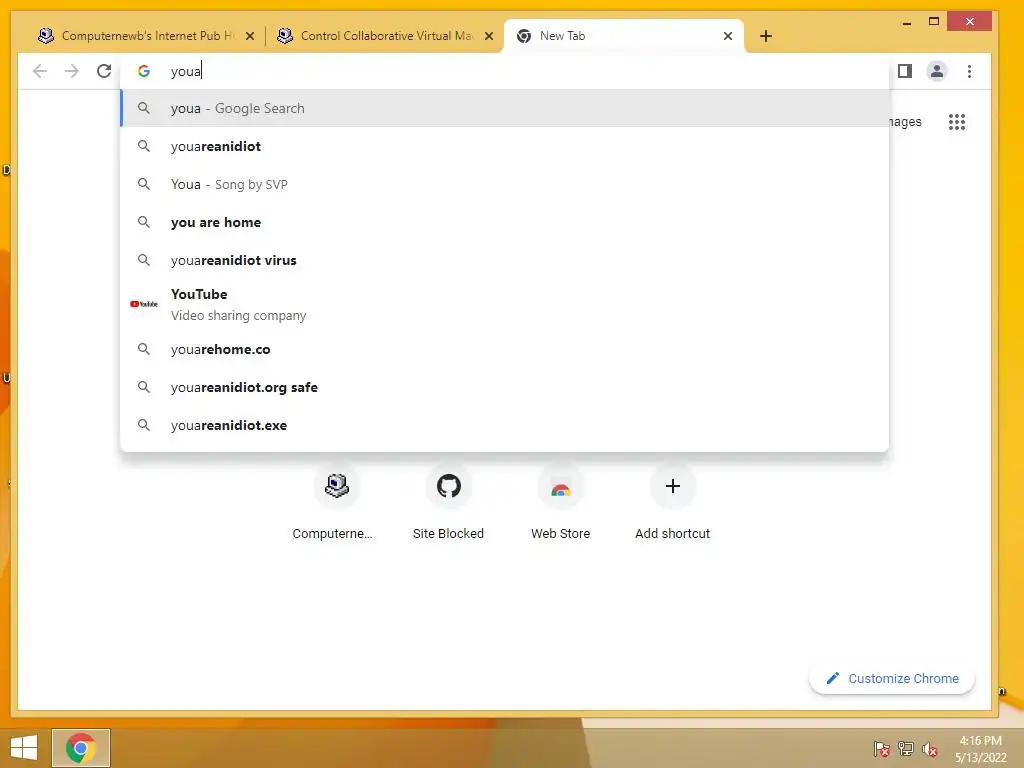The image size is (1024, 768).
Task: Click the browser forward arrow
Action: pyautogui.click(x=72, y=71)
